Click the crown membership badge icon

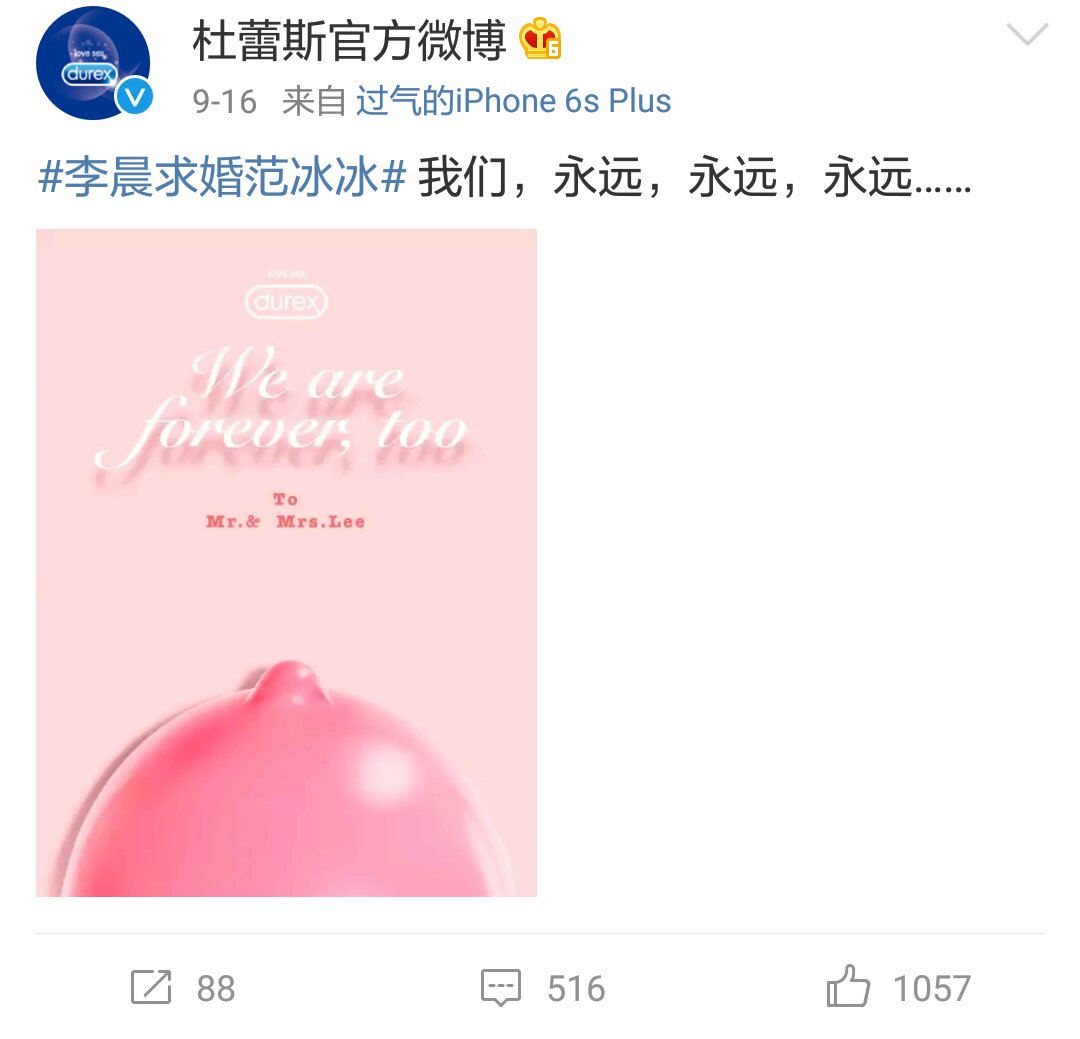(x=541, y=39)
